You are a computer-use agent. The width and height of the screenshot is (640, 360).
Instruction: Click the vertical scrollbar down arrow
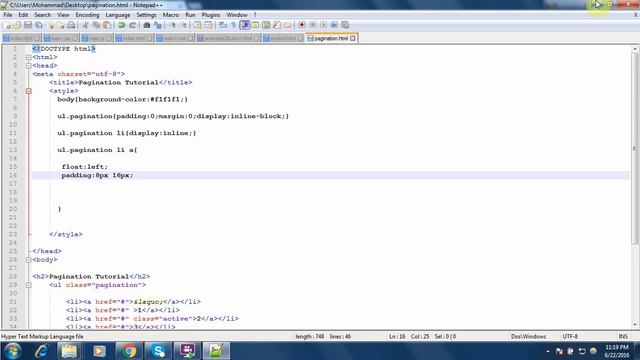[635, 325]
